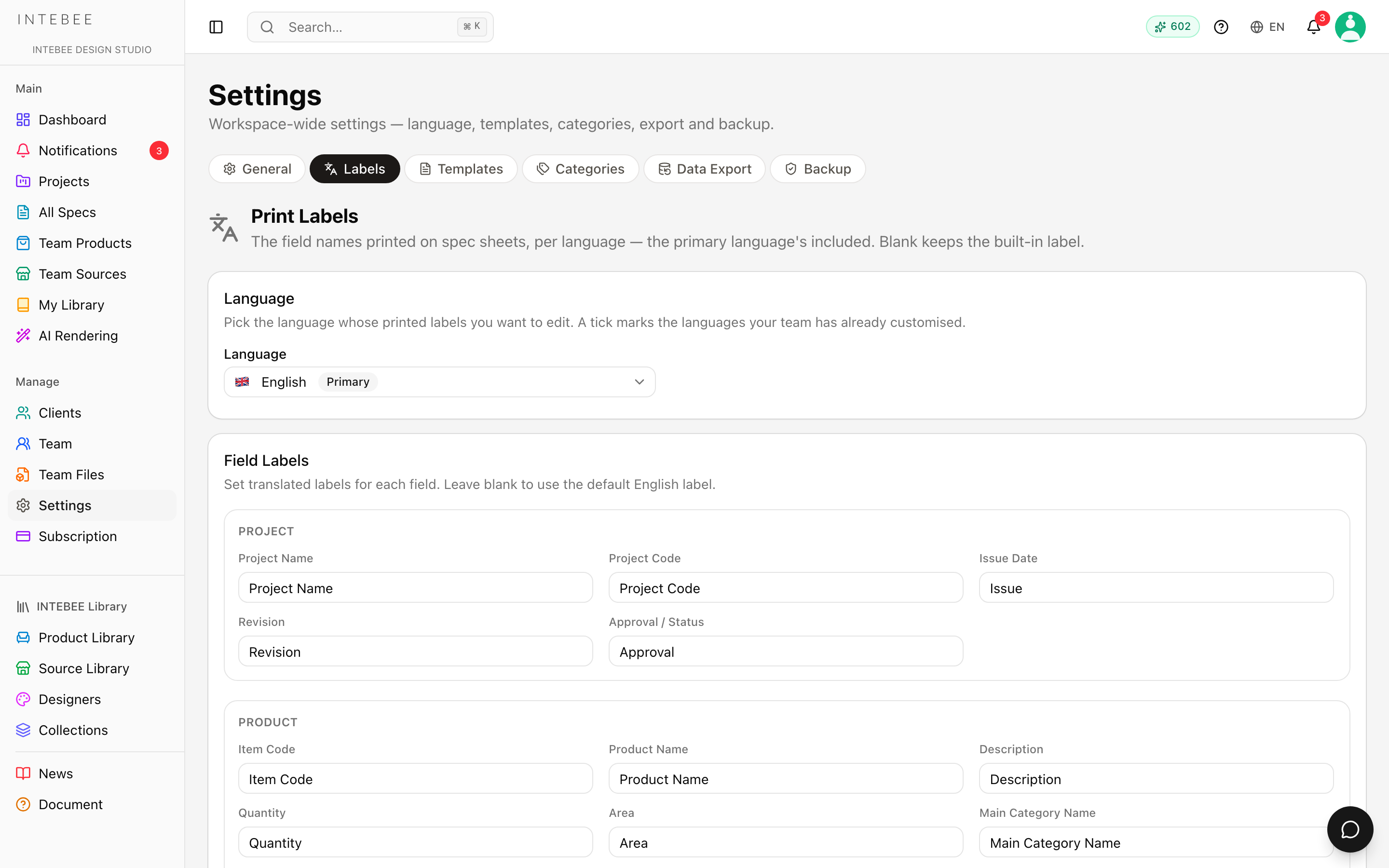The height and width of the screenshot is (868, 1389).
Task: Switch to the Templates tab
Action: click(x=461, y=169)
